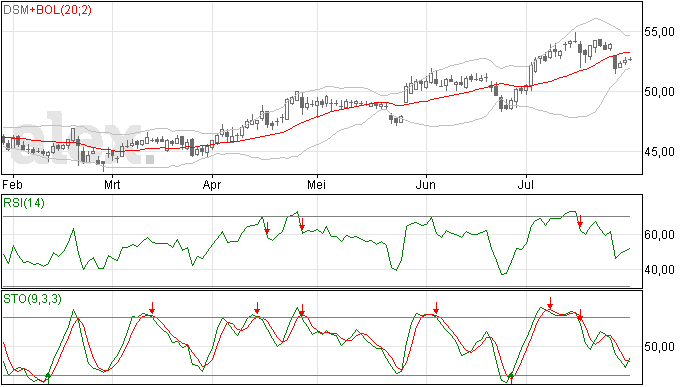
Task: Click the stochastic sell arrow in early June
Action: click(436, 308)
